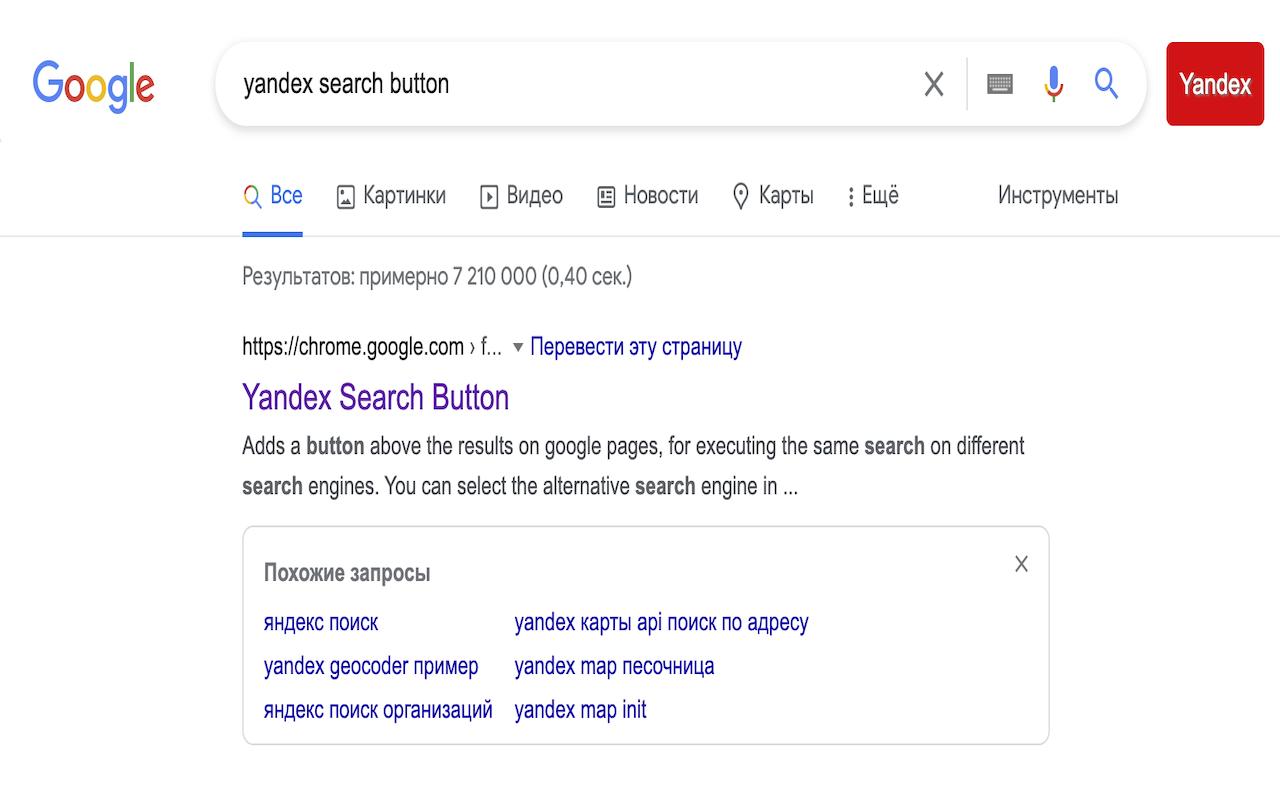
Task: Click 'Перевести эту страницу' link
Action: tap(636, 347)
